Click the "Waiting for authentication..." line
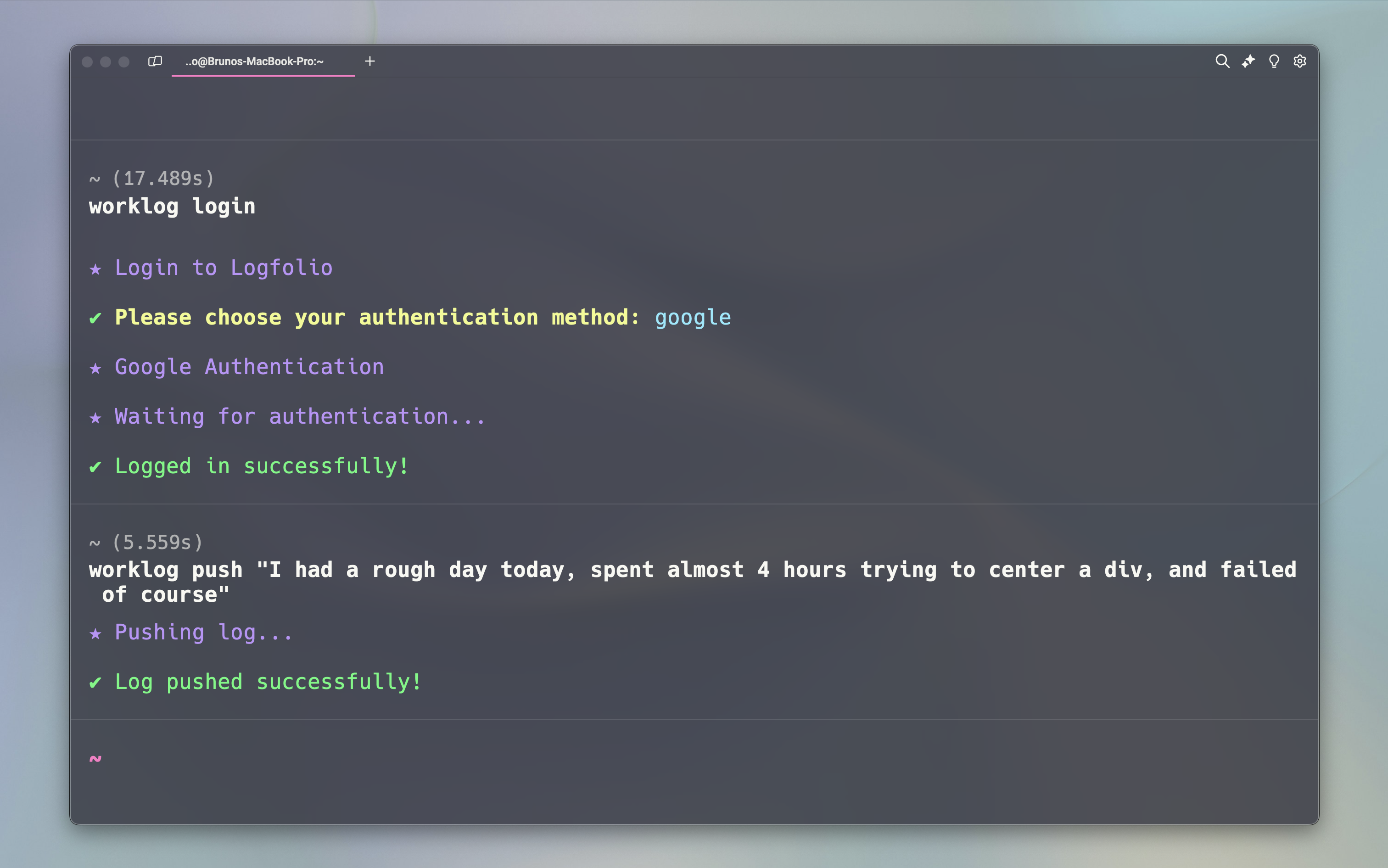The height and width of the screenshot is (868, 1388). click(x=300, y=416)
